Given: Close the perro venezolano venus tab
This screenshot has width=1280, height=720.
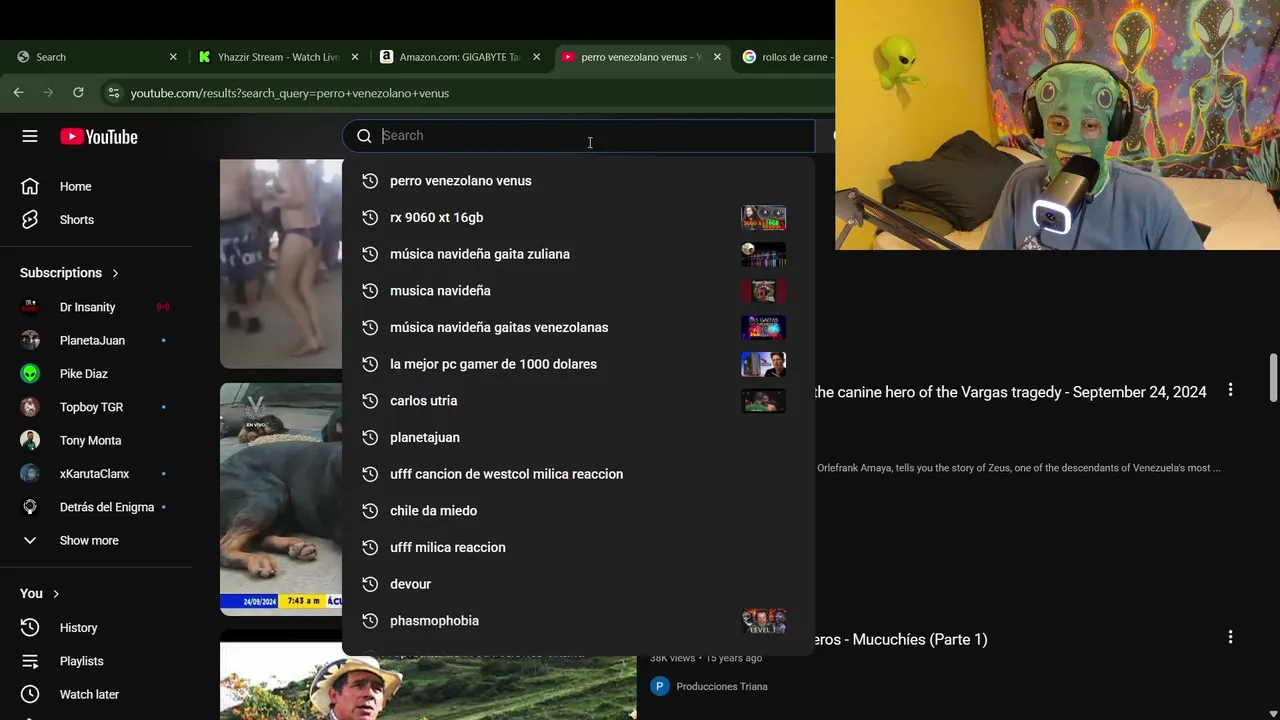Looking at the screenshot, I should (717, 57).
